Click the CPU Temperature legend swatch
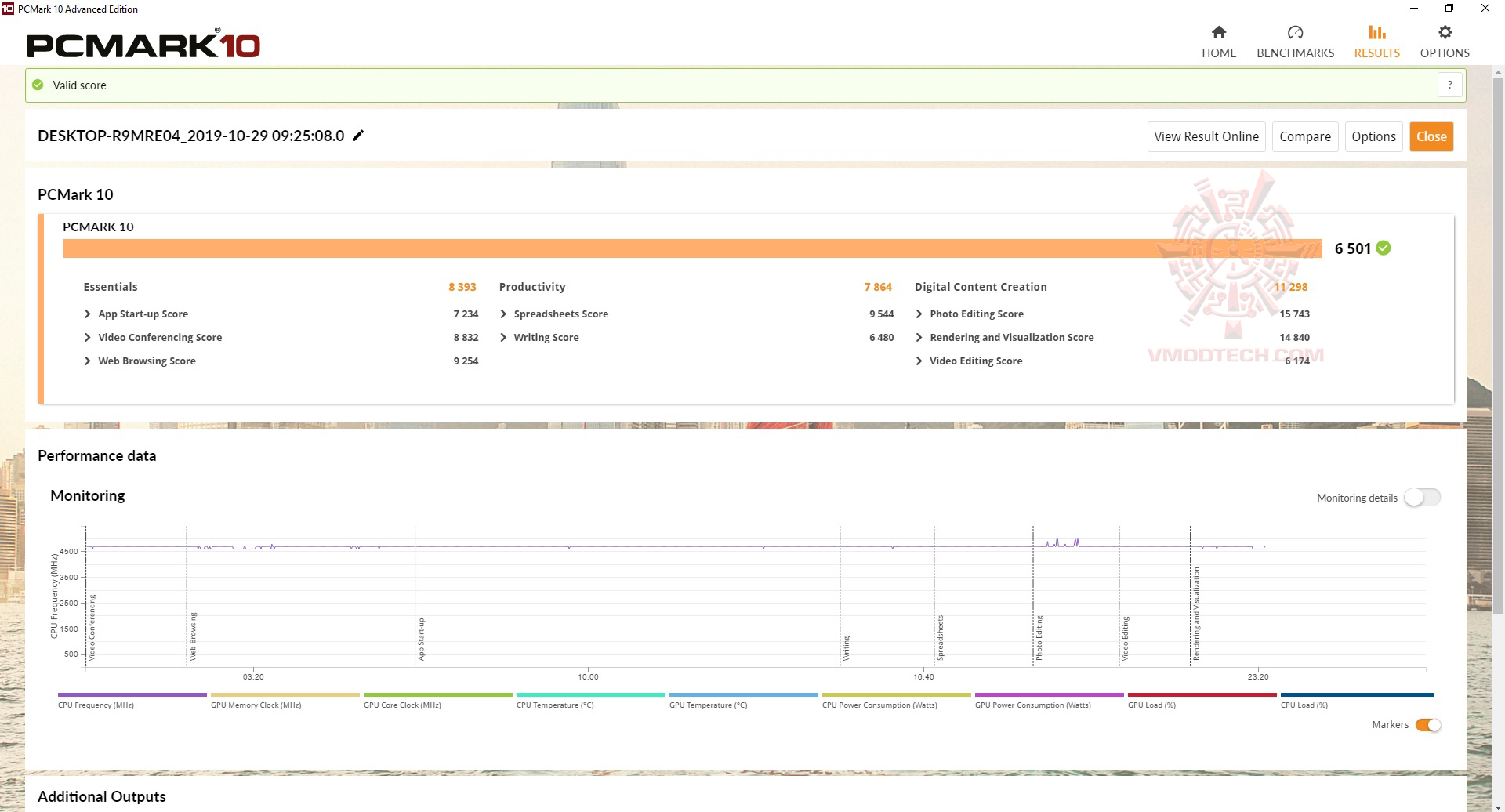Image resolution: width=1505 pixels, height=812 pixels. pyautogui.click(x=590, y=694)
